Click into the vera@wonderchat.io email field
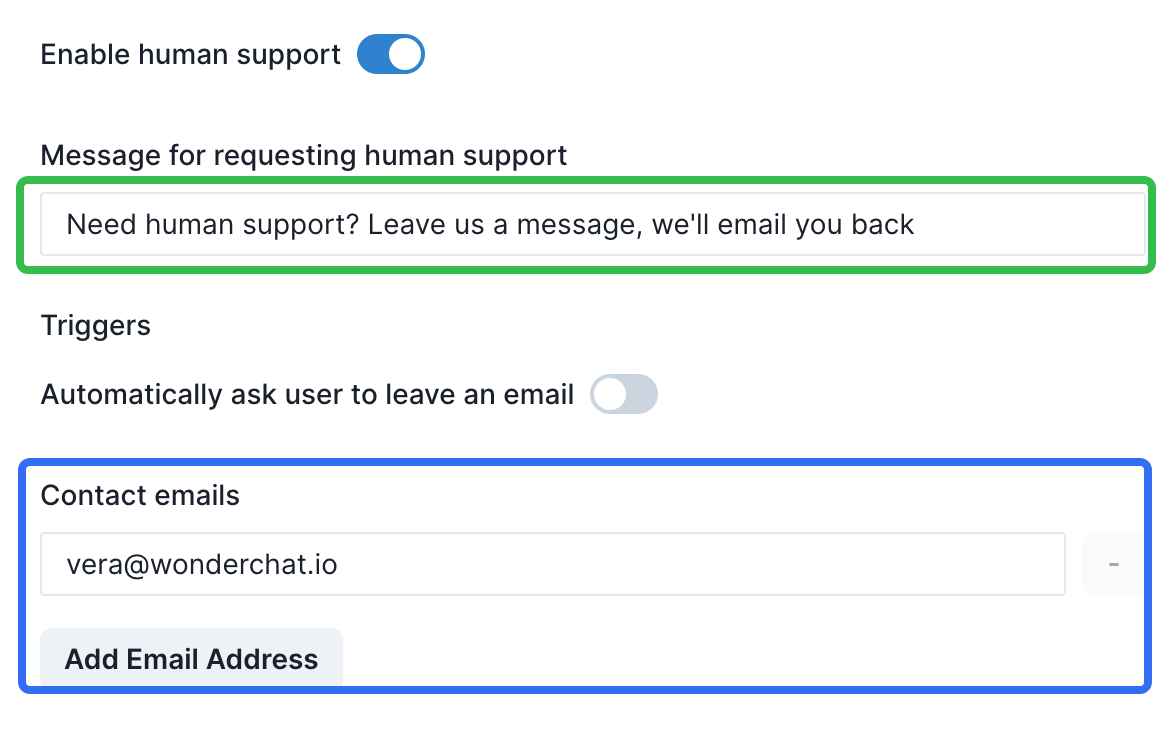The height and width of the screenshot is (740, 1172). pos(552,565)
